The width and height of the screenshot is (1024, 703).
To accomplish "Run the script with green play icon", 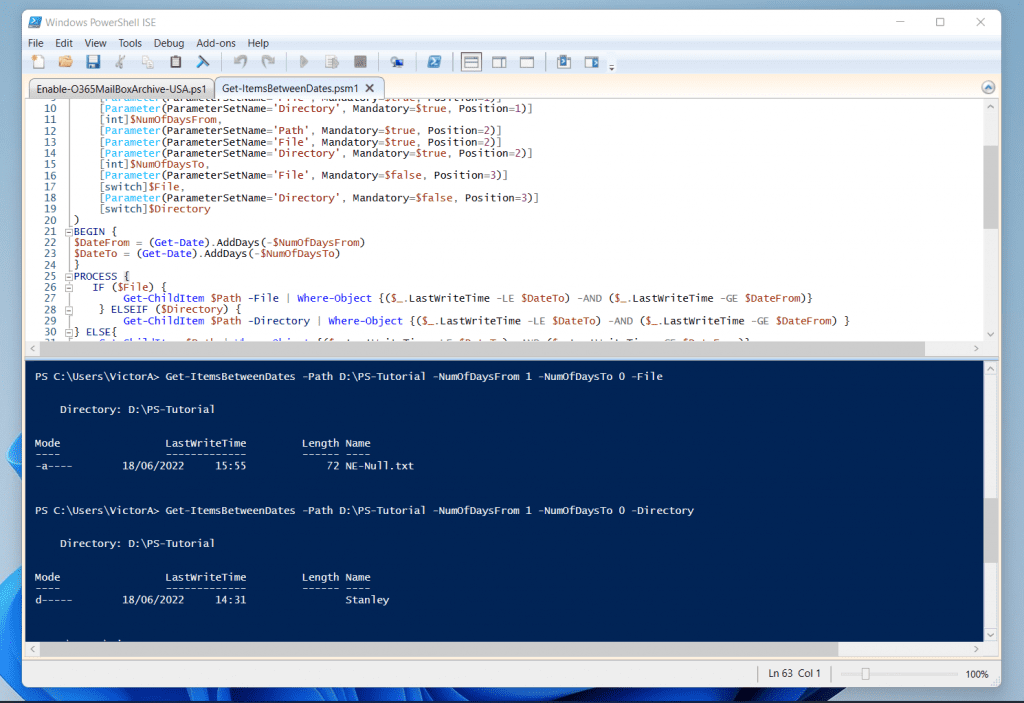I will click(x=304, y=62).
